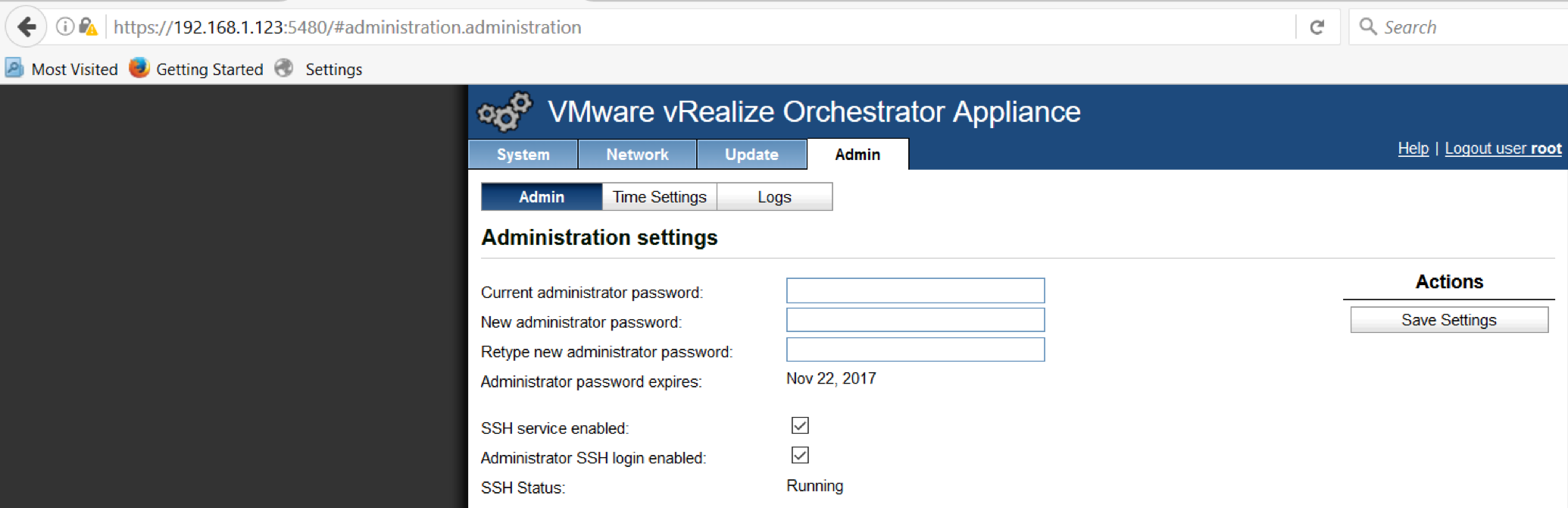Click the search magnifier icon

pos(1368,27)
